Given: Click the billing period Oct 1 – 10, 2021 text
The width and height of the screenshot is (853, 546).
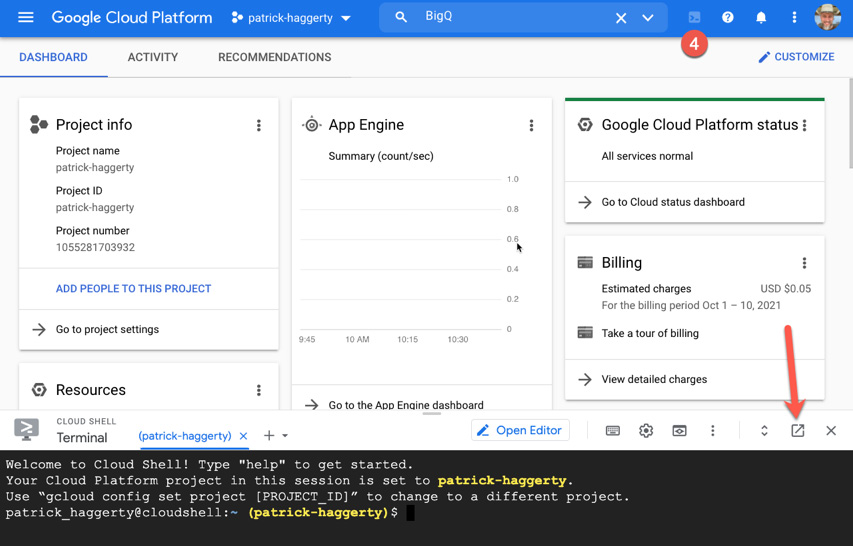Looking at the screenshot, I should pos(691,306).
